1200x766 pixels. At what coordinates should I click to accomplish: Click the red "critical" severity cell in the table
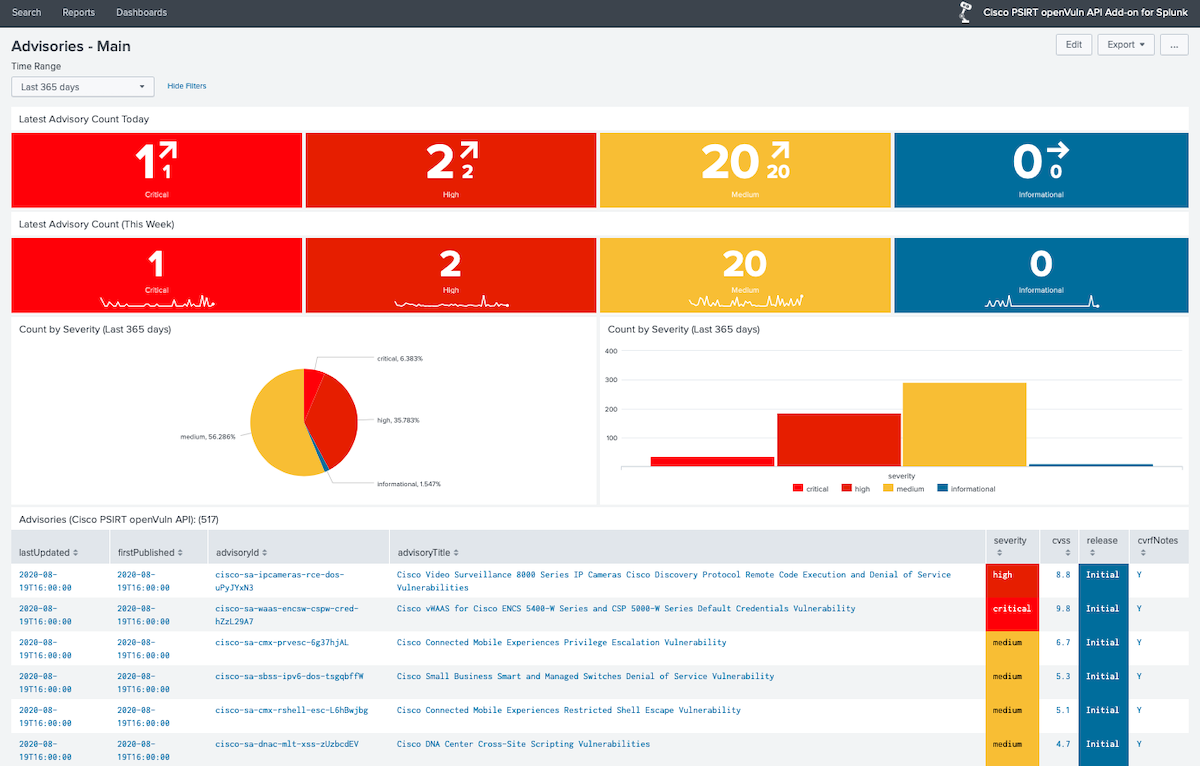tap(1012, 615)
